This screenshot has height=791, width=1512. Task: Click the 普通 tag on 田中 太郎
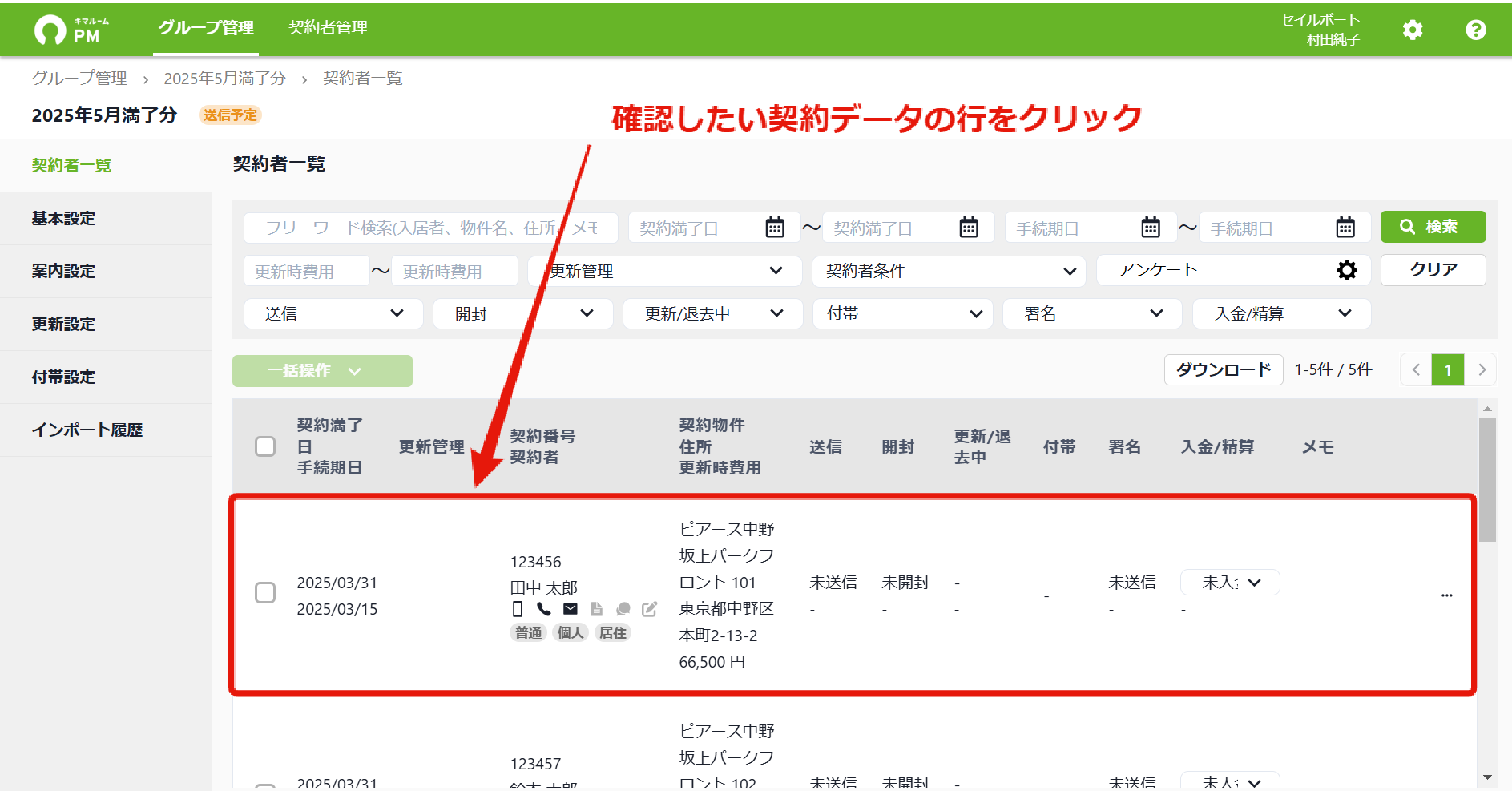528,633
